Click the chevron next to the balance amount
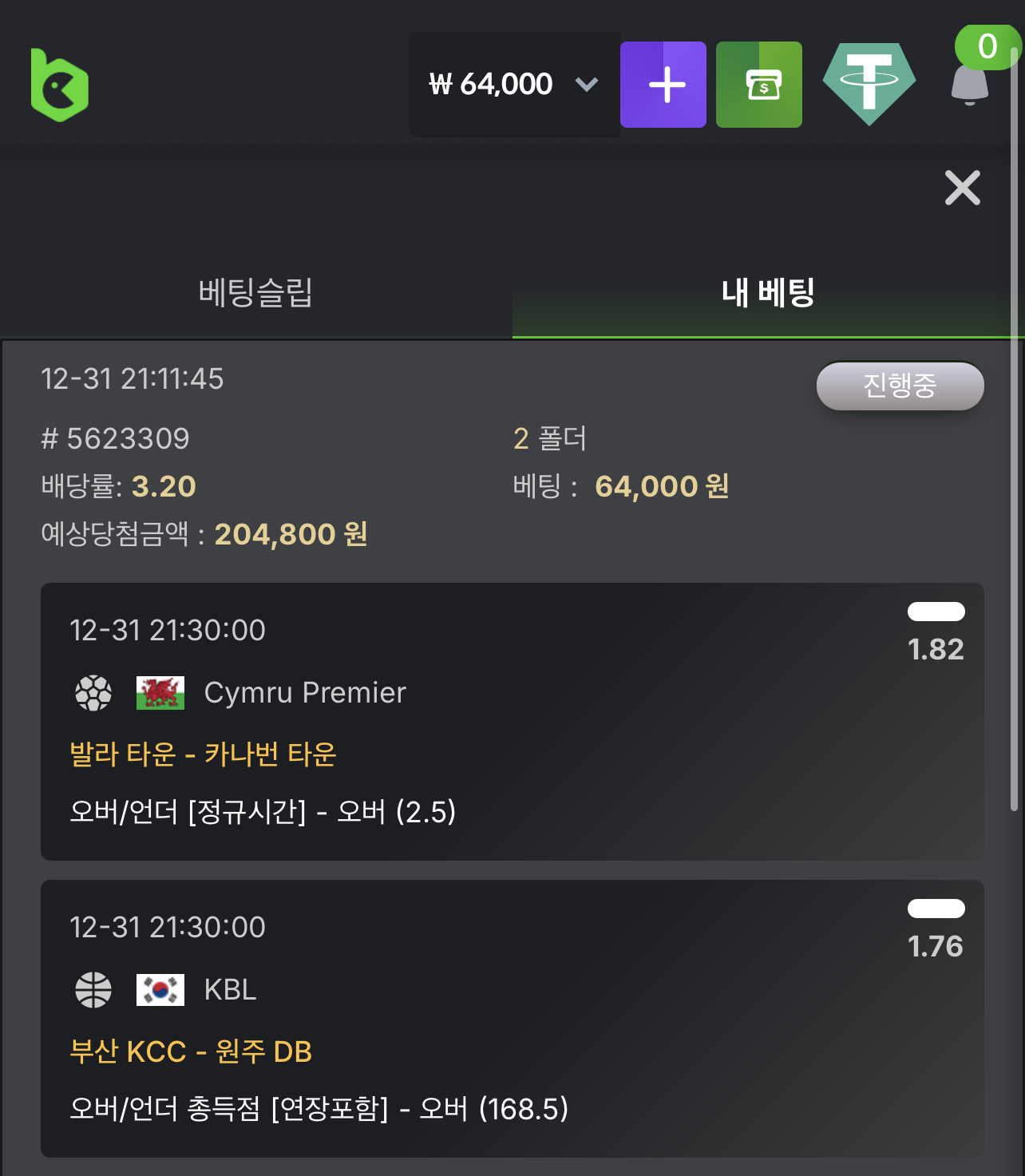Screen dimensions: 1025x1176 pos(587,84)
